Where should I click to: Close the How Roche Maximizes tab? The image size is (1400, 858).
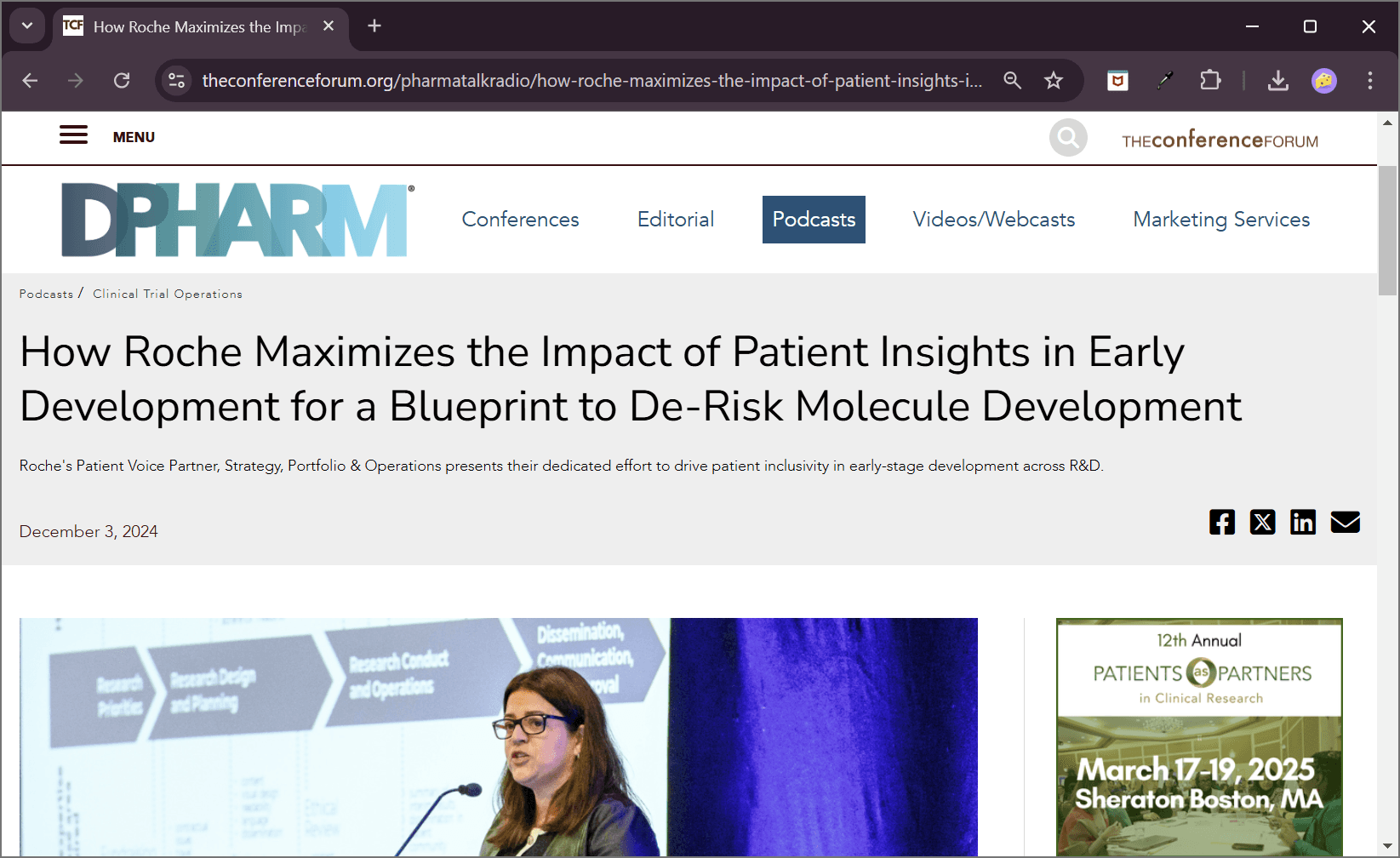point(329,26)
